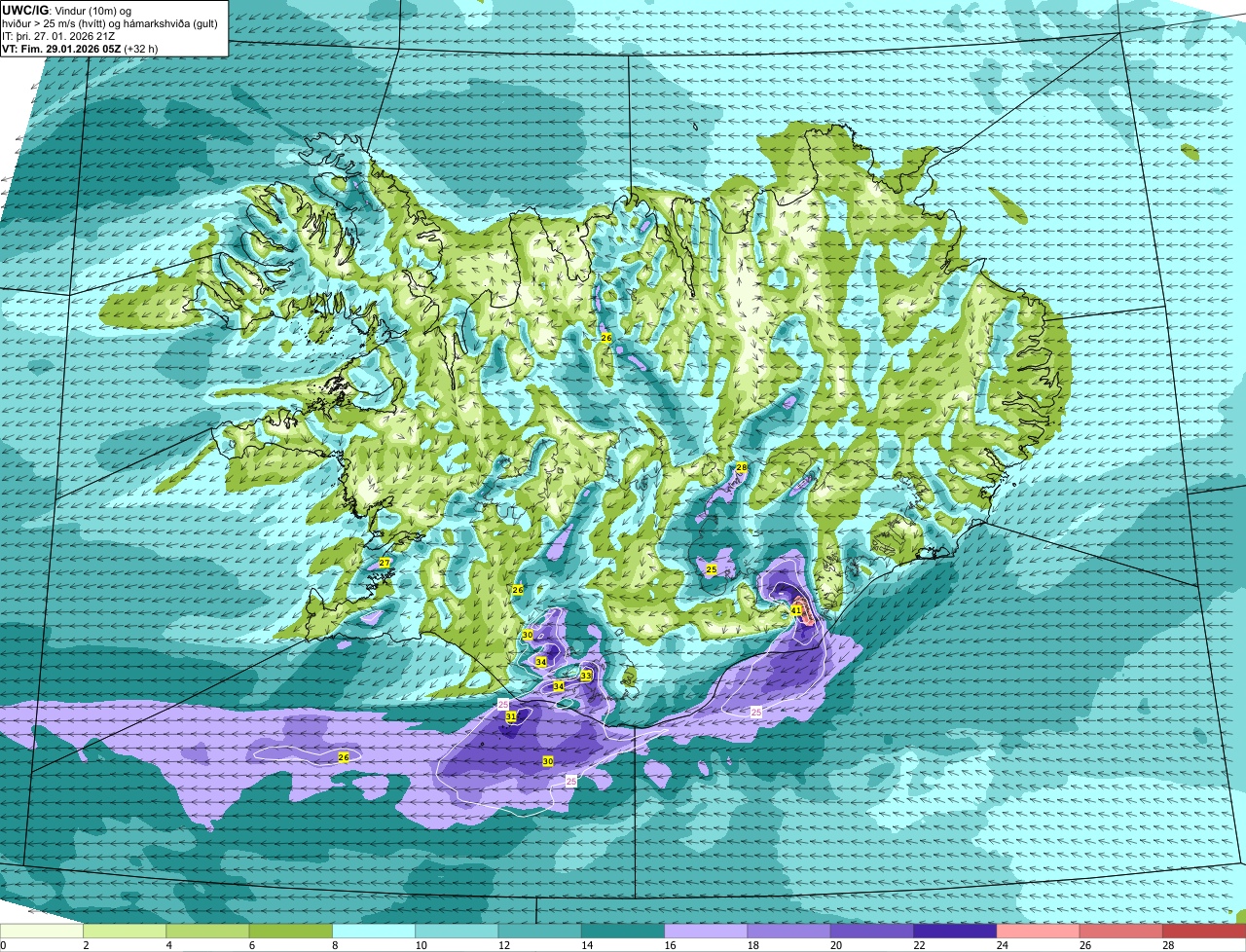Click the legend tick value 28
This screenshot has height=952, width=1246.
click(1166, 945)
